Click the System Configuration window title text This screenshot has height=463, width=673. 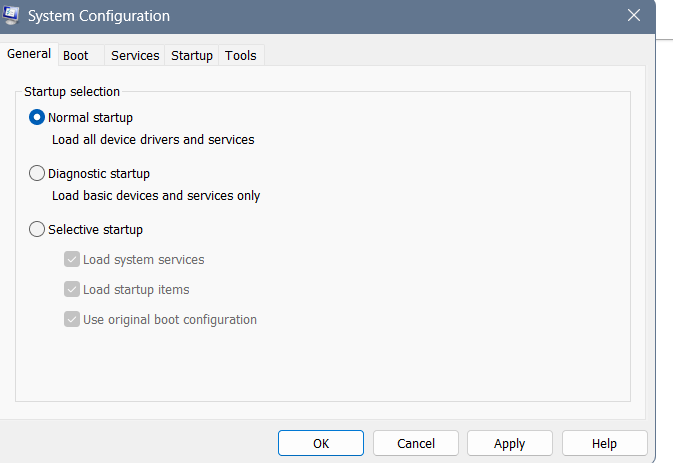[99, 16]
